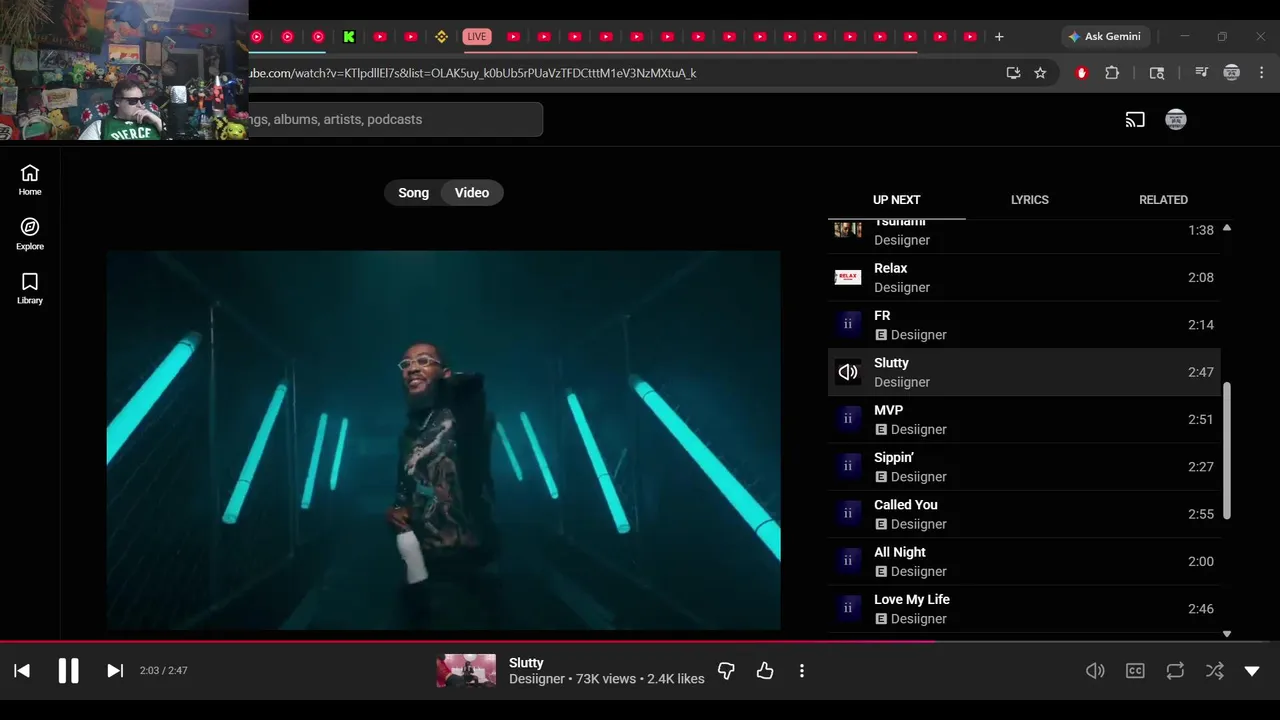Switch to Song mode
The height and width of the screenshot is (720, 1280).
(413, 193)
